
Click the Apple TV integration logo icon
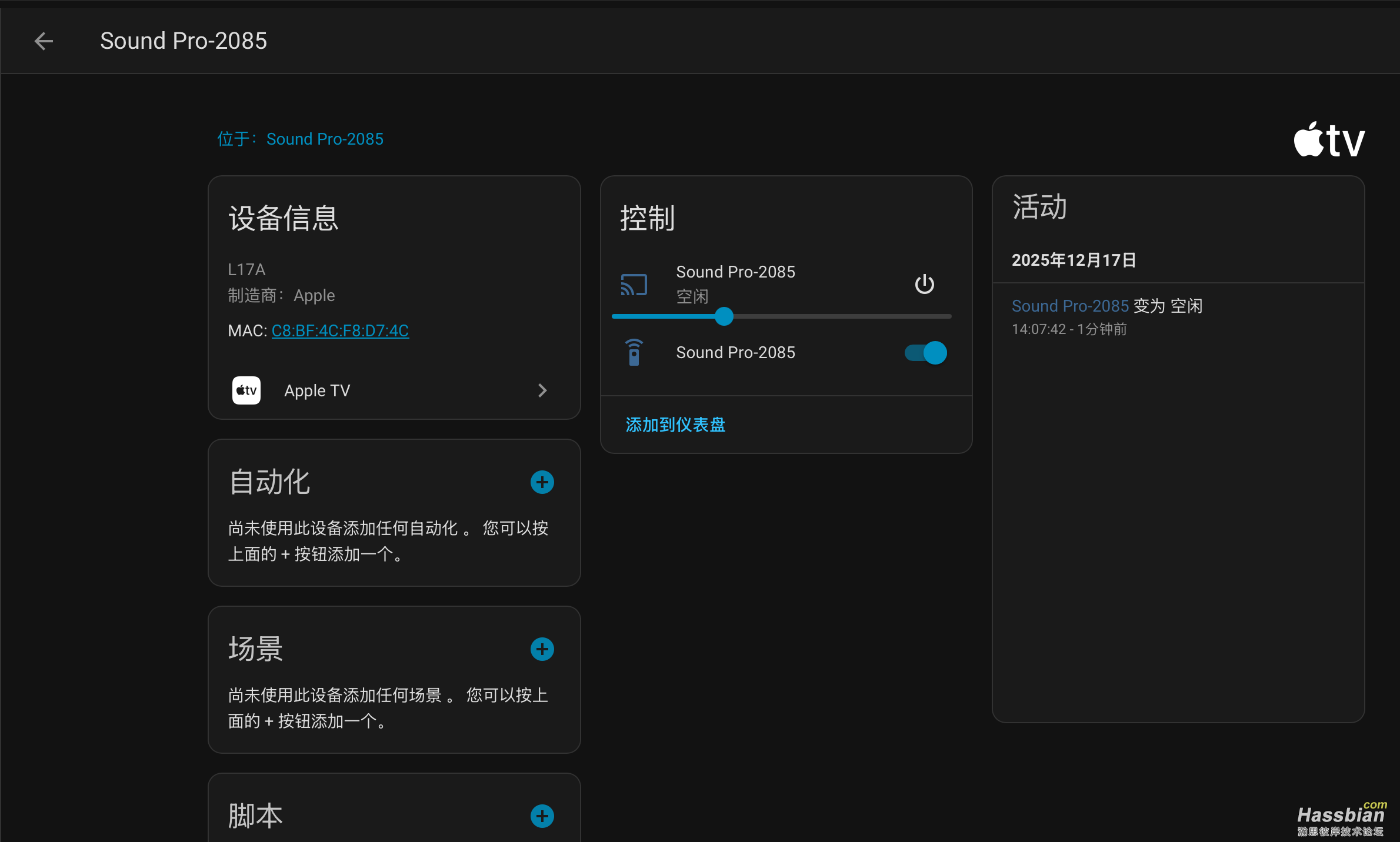(x=246, y=390)
